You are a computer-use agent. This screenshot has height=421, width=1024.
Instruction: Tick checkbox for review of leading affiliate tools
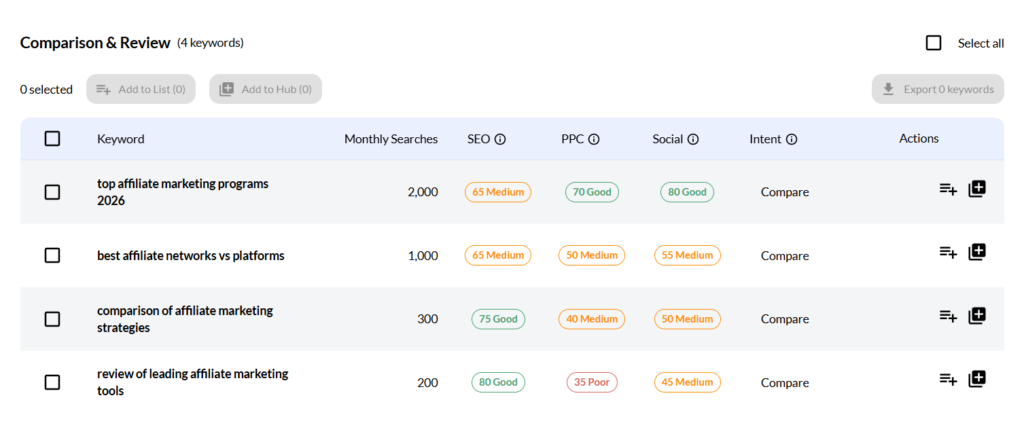click(x=52, y=382)
